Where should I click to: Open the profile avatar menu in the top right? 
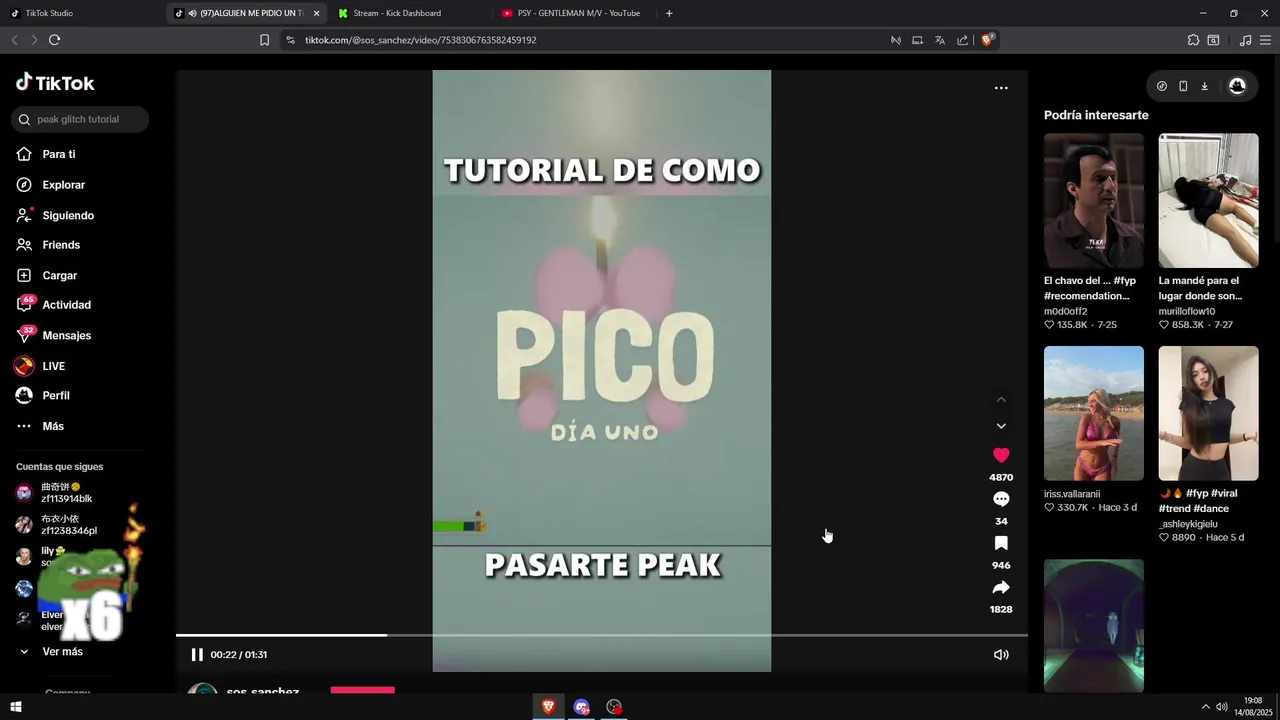click(1237, 86)
